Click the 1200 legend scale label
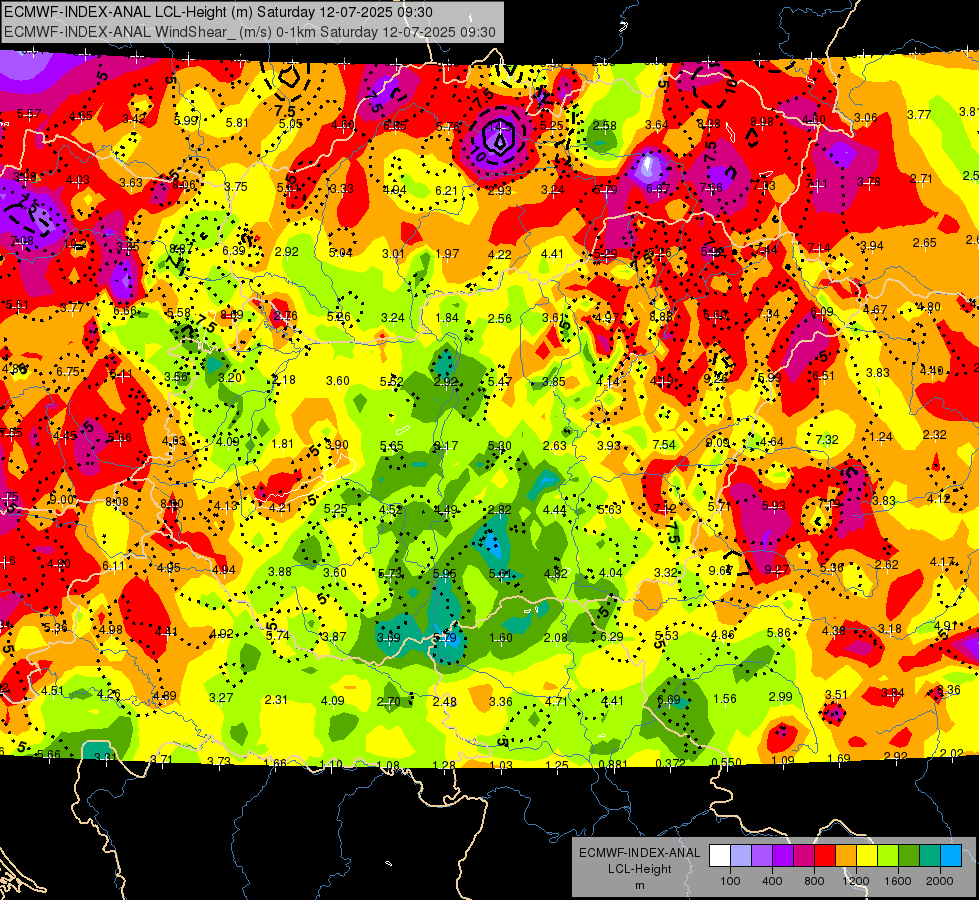 coord(856,881)
